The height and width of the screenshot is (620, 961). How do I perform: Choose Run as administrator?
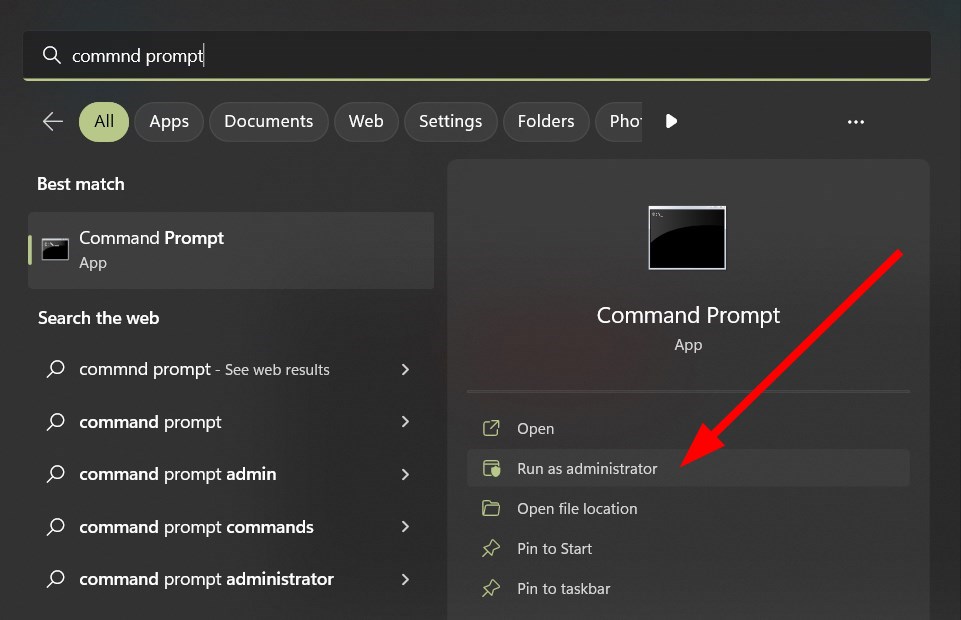[688, 469]
